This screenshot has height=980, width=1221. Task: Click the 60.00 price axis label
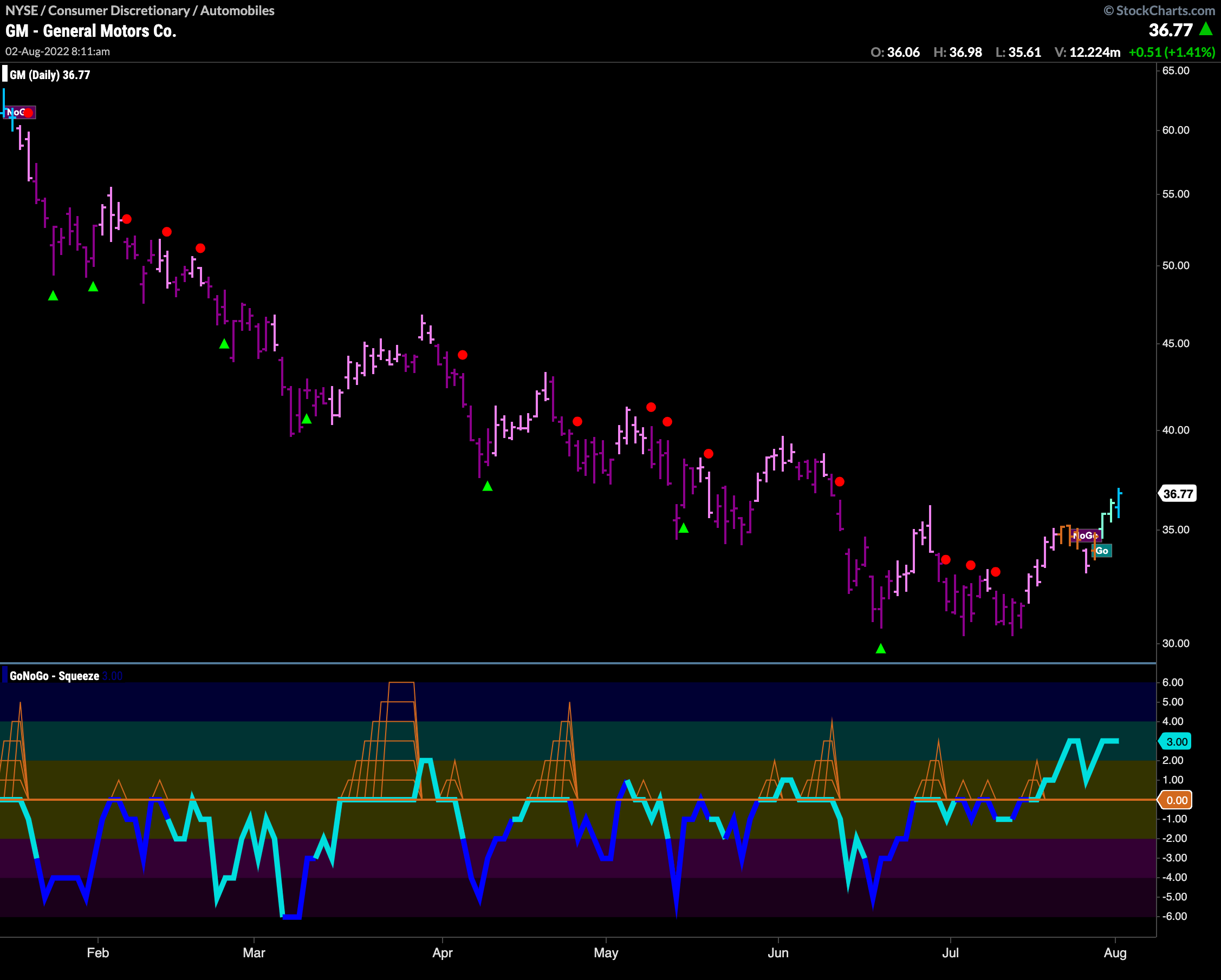[x=1175, y=130]
